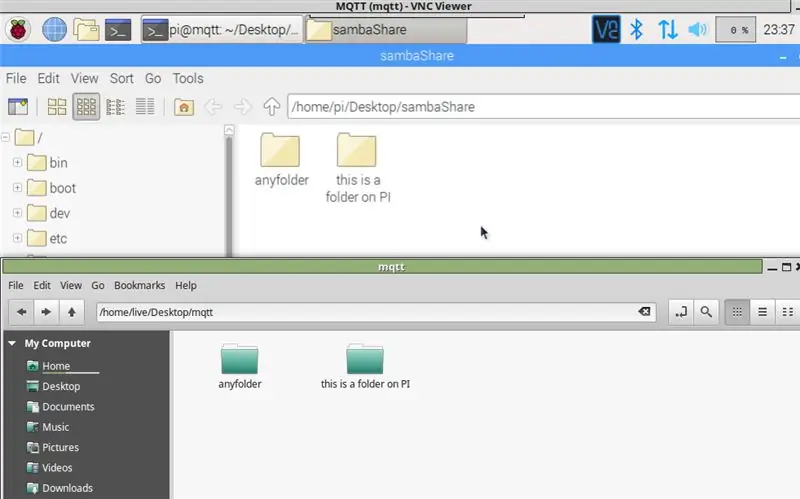Toggle location entry mode in mqtt window
This screenshot has height=499, width=800.
point(681,312)
